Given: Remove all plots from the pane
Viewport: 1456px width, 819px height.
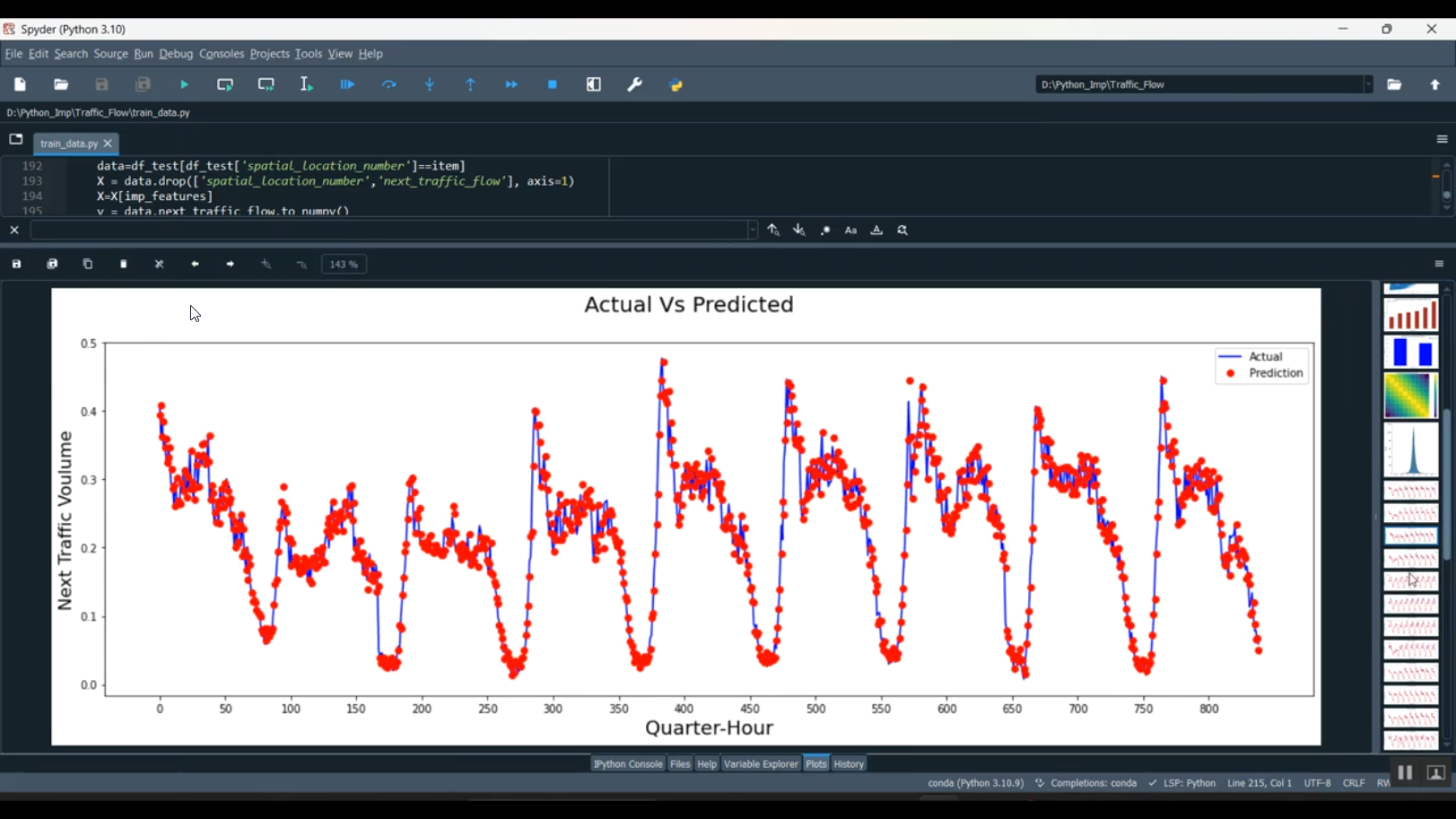Looking at the screenshot, I should 159,264.
